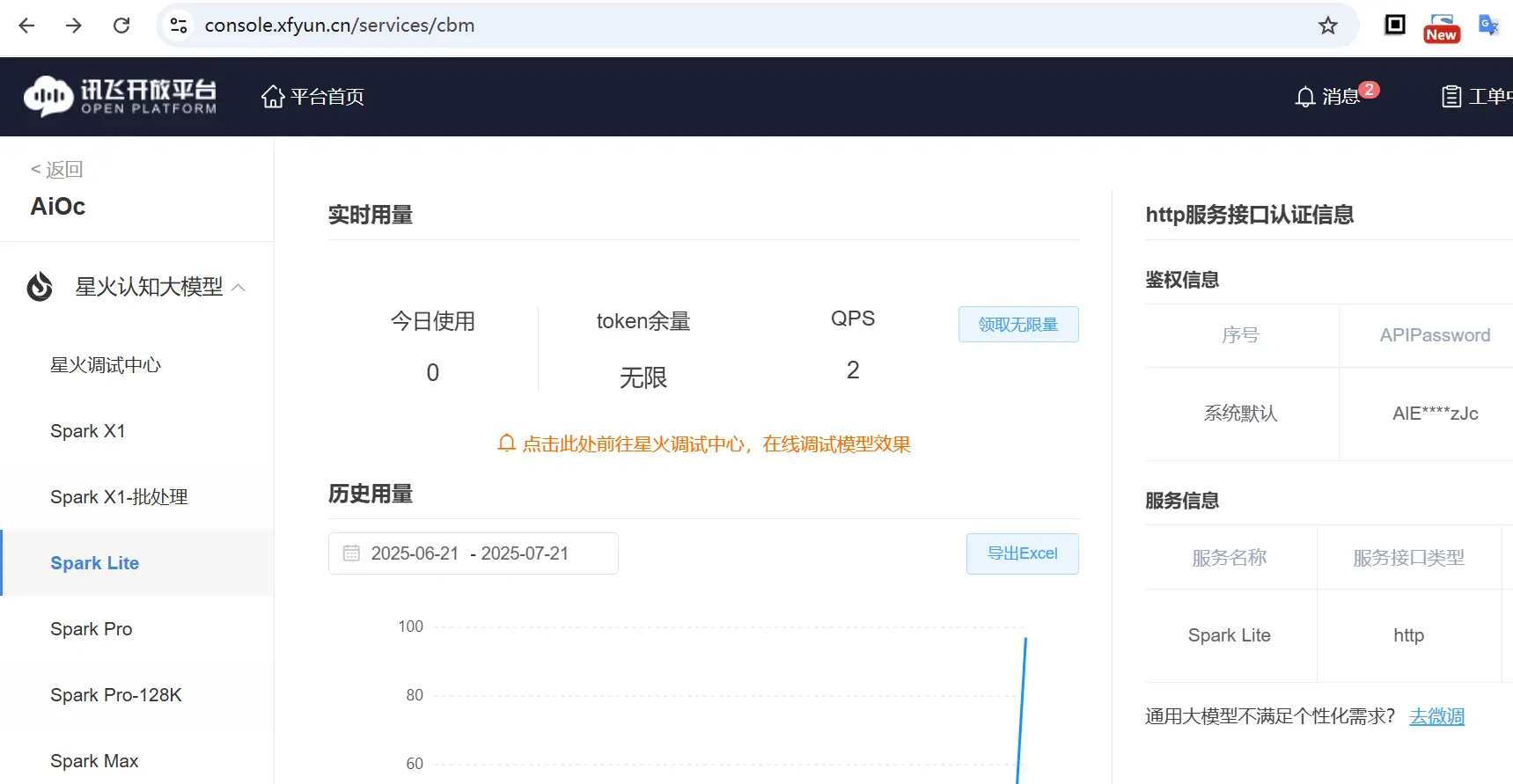Viewport: 1513px width, 784px height.
Task: Open 星火调试中心 from the sidebar
Action: [x=106, y=365]
